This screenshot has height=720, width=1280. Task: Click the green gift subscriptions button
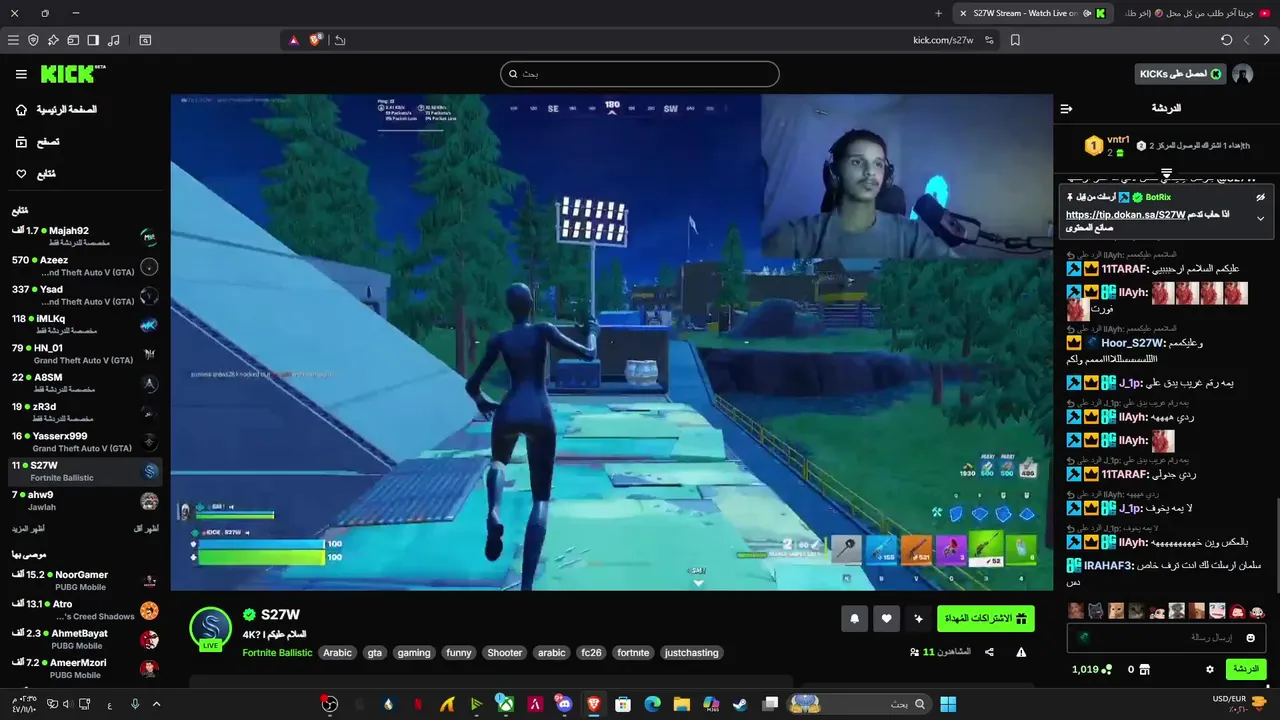pos(986,619)
